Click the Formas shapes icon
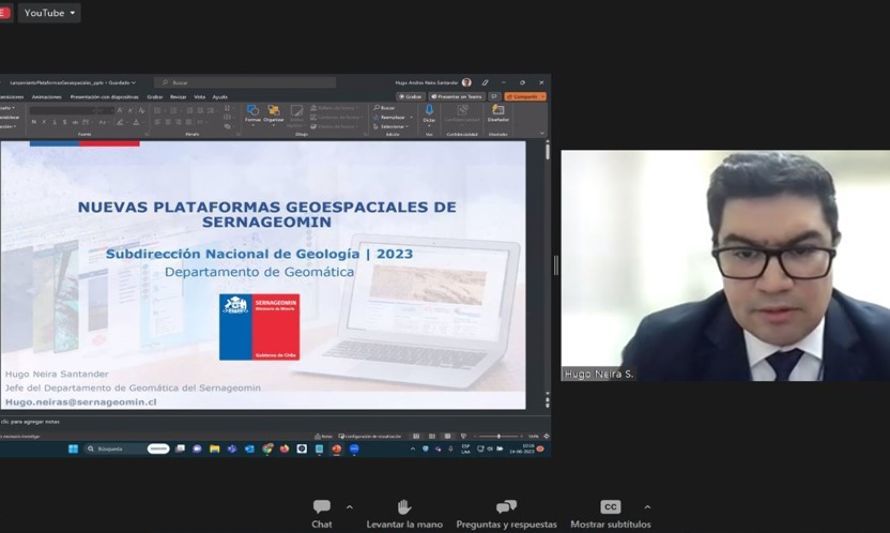The width and height of the screenshot is (890, 533). (253, 114)
